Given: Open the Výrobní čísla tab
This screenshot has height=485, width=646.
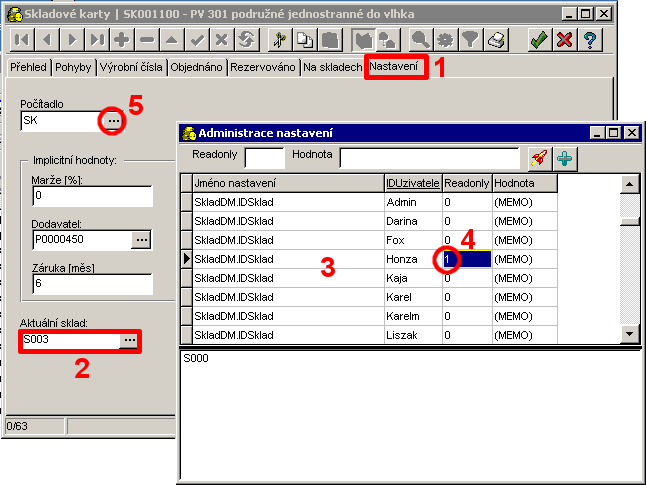Looking at the screenshot, I should click(x=132, y=68).
